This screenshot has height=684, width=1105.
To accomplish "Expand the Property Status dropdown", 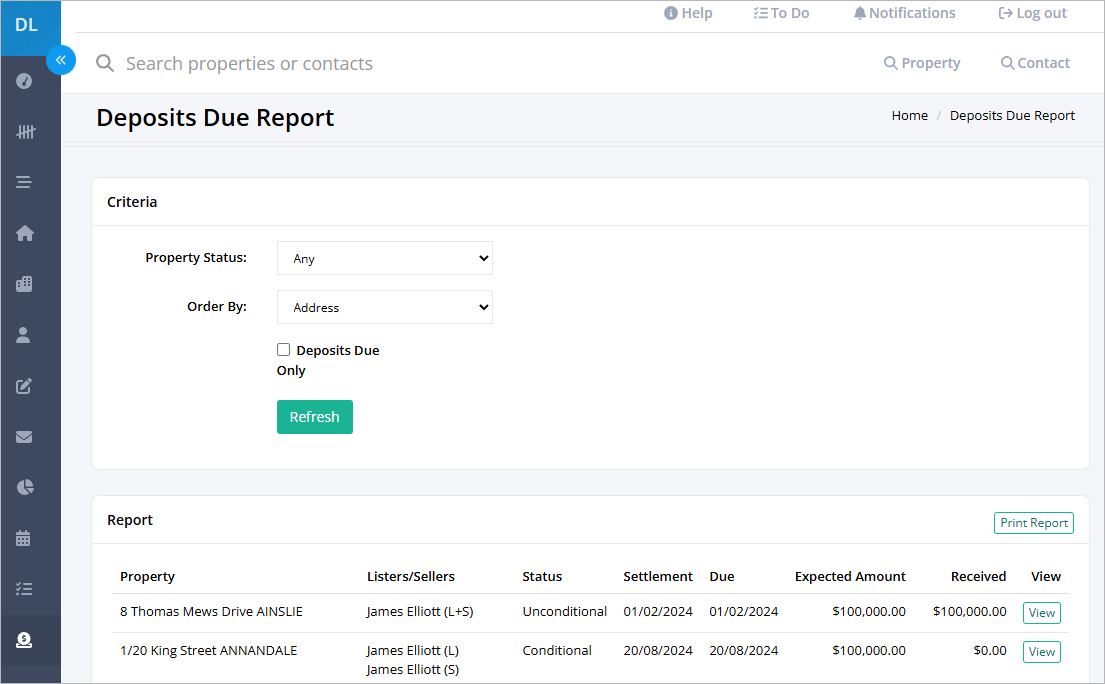I will [x=385, y=259].
